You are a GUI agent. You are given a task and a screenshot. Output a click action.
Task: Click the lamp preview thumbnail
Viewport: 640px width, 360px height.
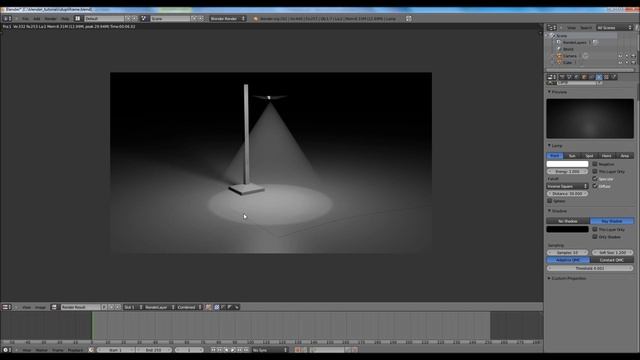point(590,118)
